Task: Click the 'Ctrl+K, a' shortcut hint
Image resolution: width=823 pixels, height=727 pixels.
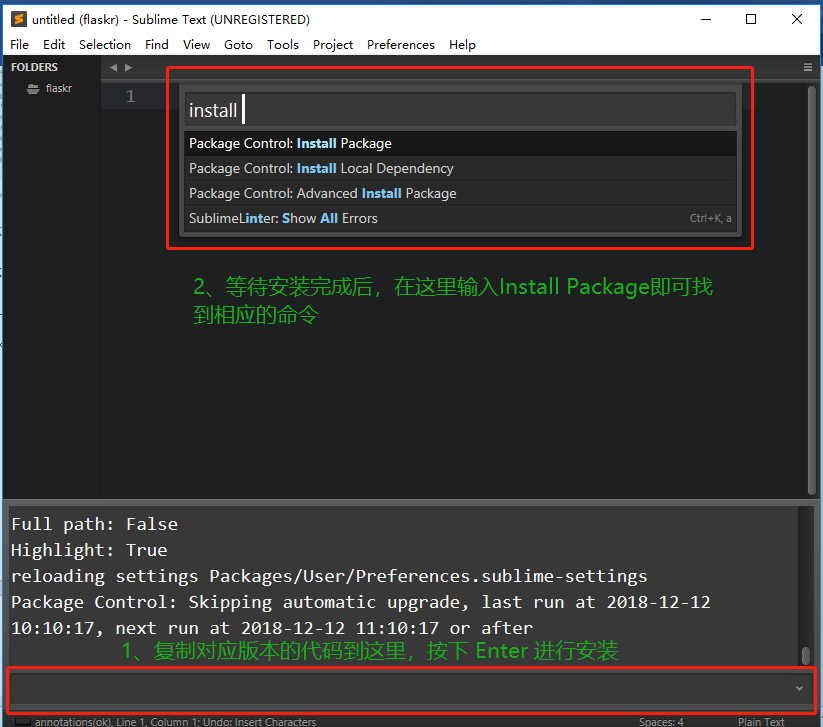Action: pos(710,218)
